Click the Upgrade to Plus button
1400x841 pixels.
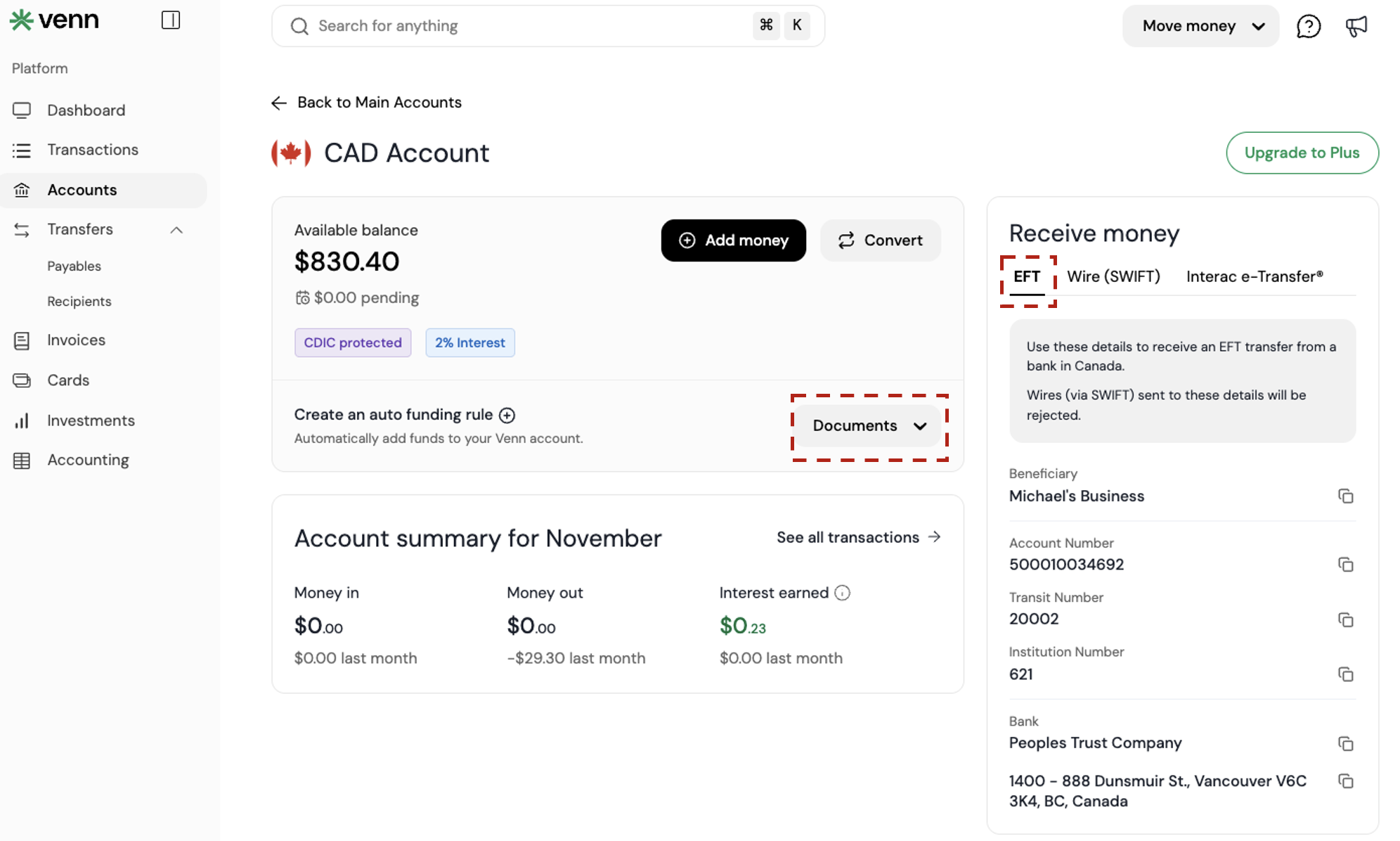tap(1302, 153)
